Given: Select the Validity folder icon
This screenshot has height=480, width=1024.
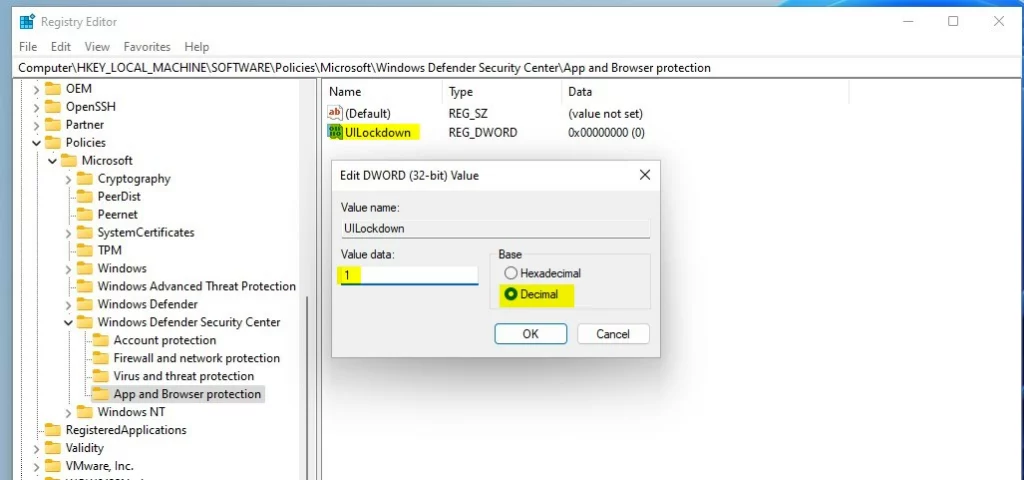Looking at the screenshot, I should [x=53, y=448].
